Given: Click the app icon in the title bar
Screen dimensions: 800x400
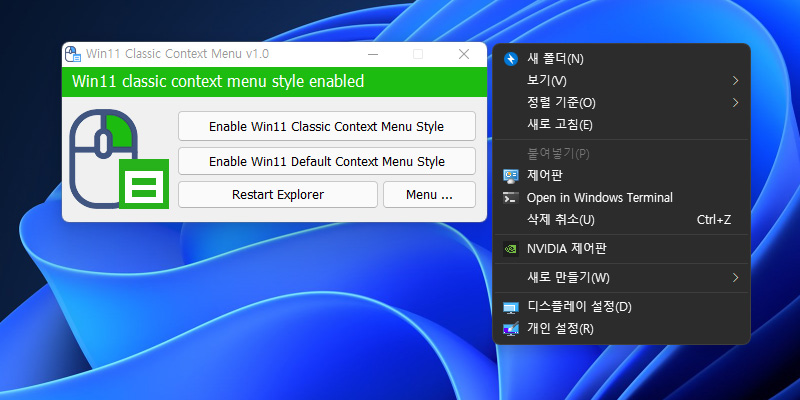Looking at the screenshot, I should (72, 54).
